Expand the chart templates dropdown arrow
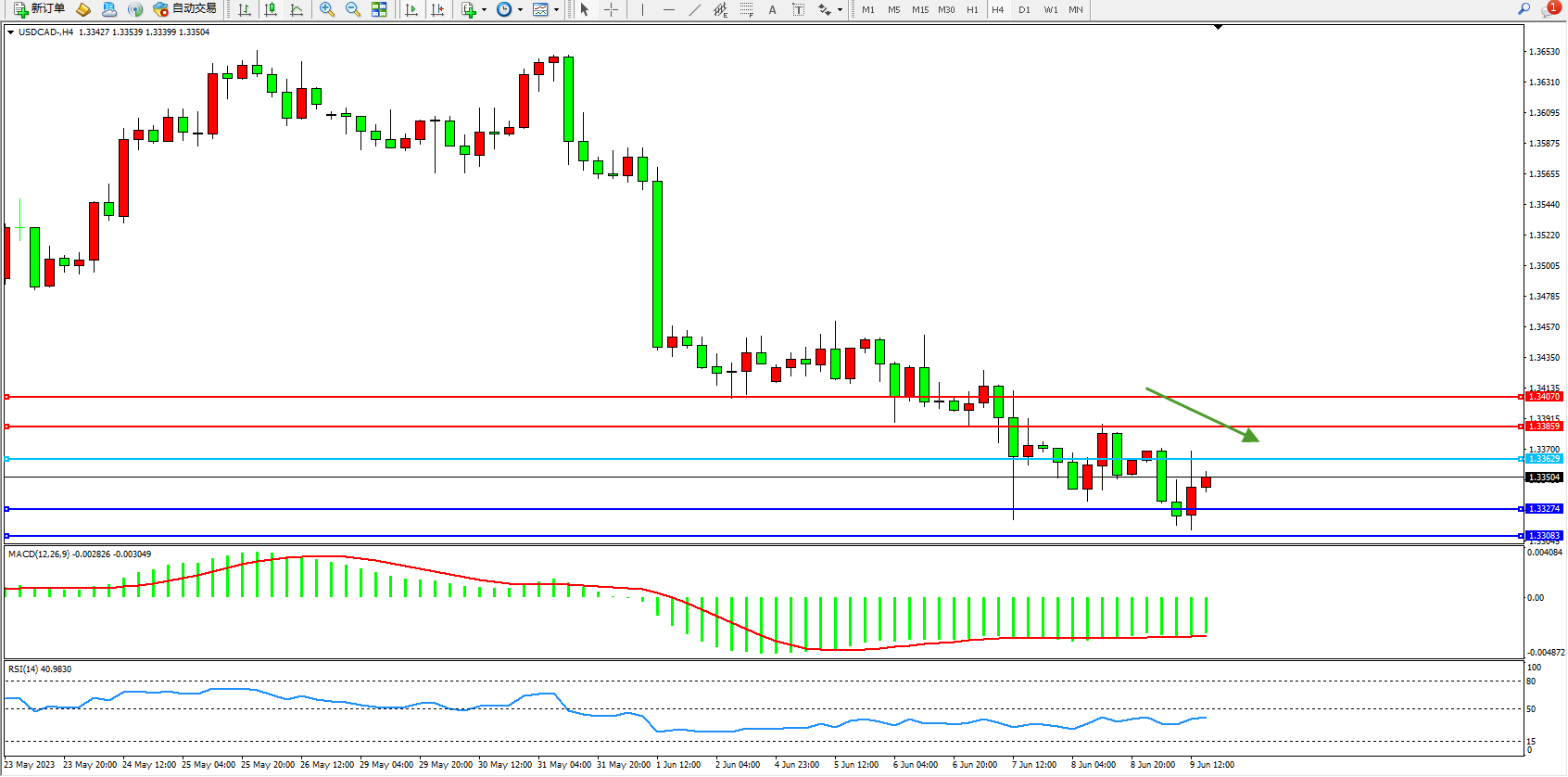The width and height of the screenshot is (1568, 777). pyautogui.click(x=556, y=9)
